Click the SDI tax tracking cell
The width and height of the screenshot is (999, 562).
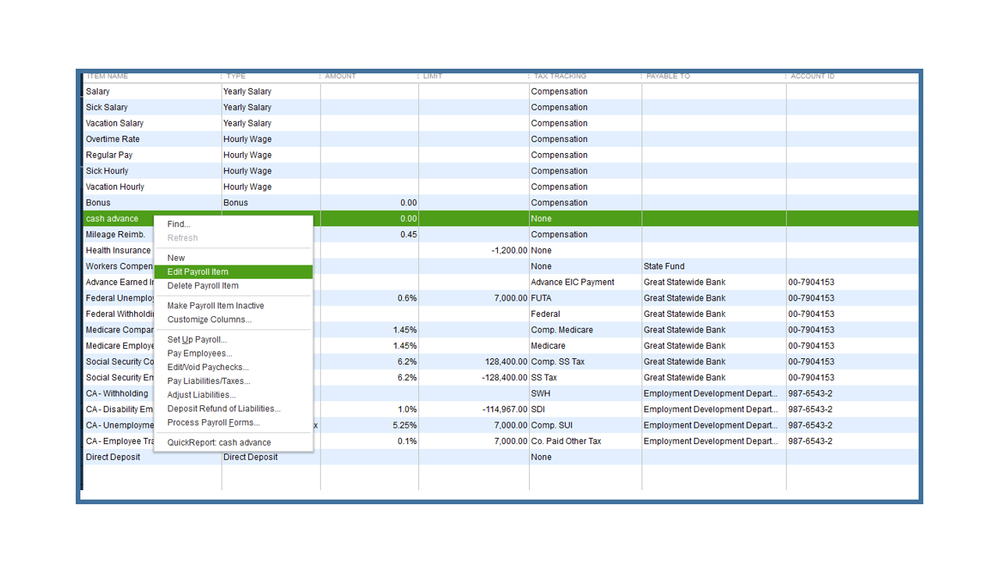[x=538, y=410]
